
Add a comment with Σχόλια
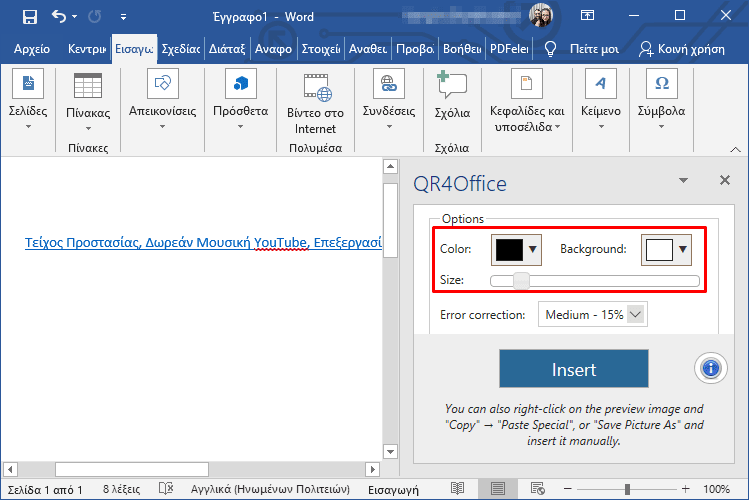tap(452, 96)
